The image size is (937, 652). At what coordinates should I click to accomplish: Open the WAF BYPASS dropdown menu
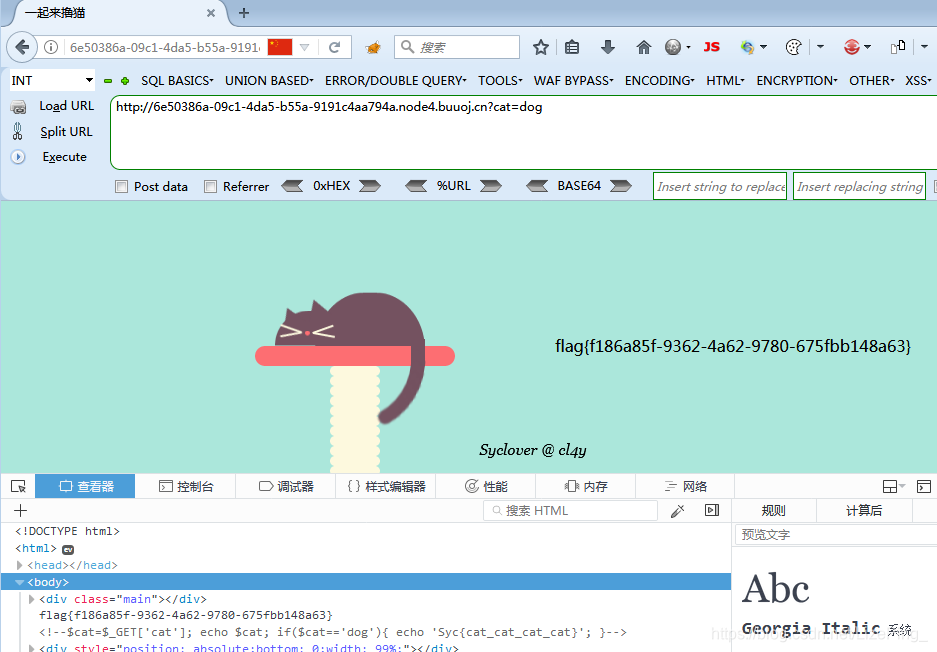[x=574, y=81]
